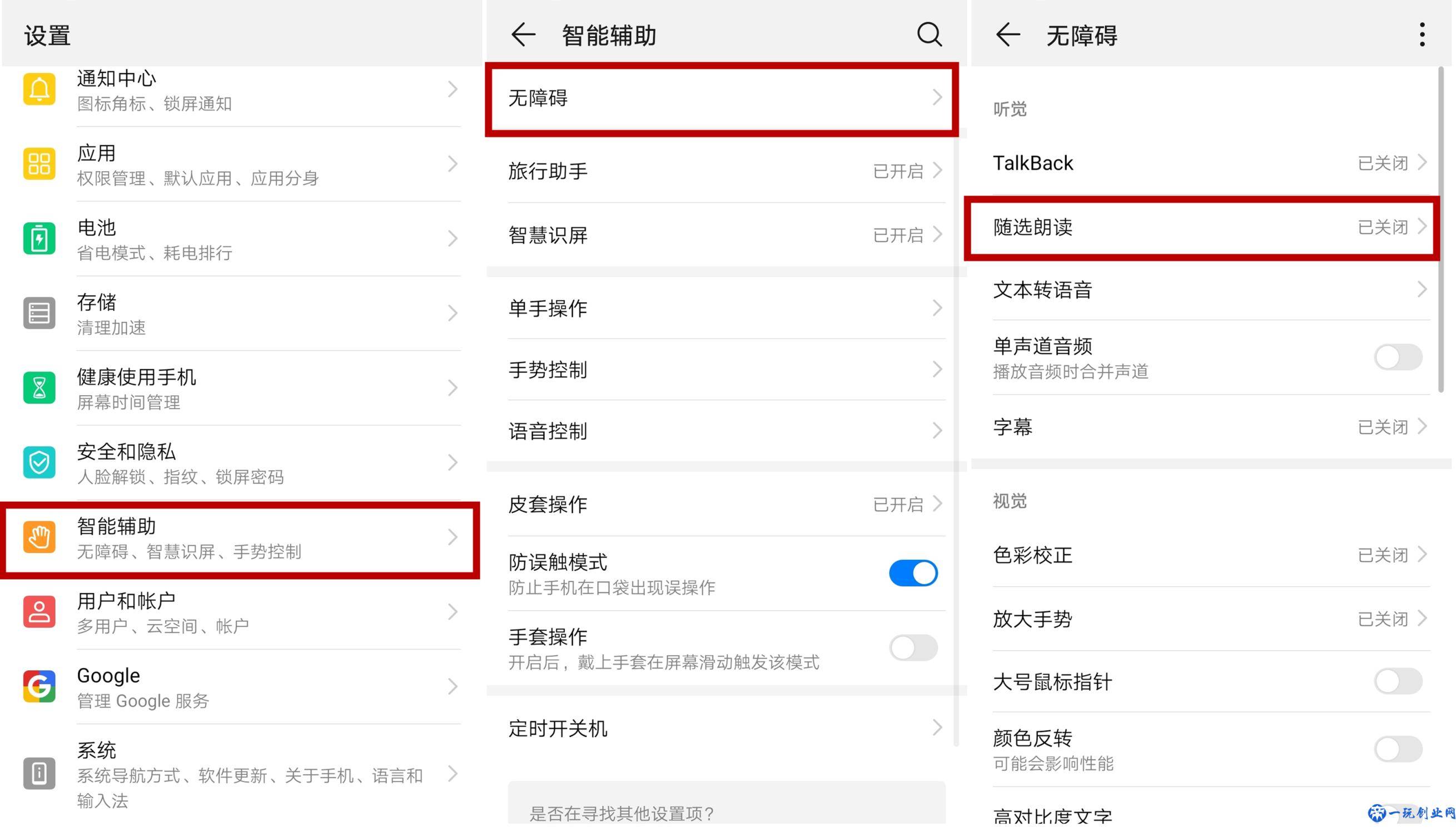Tap 可能会影响性能 description
The image size is (1456, 828).
coord(1053,763)
